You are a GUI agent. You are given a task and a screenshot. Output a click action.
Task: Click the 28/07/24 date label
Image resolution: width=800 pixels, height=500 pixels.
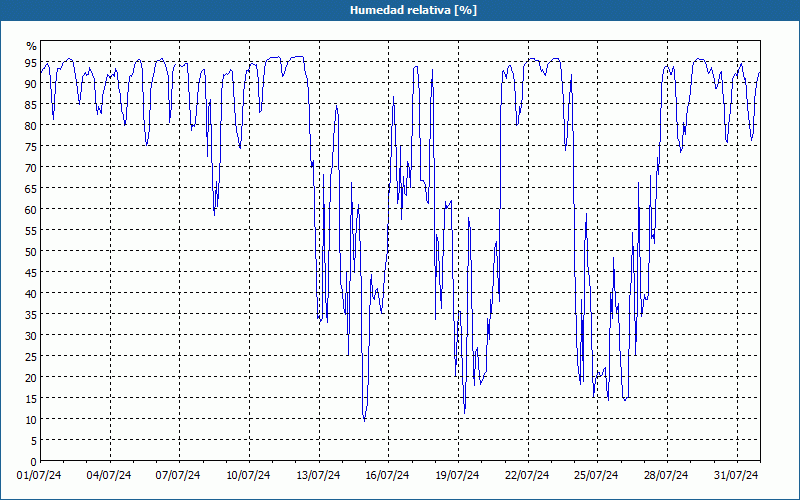(666, 476)
